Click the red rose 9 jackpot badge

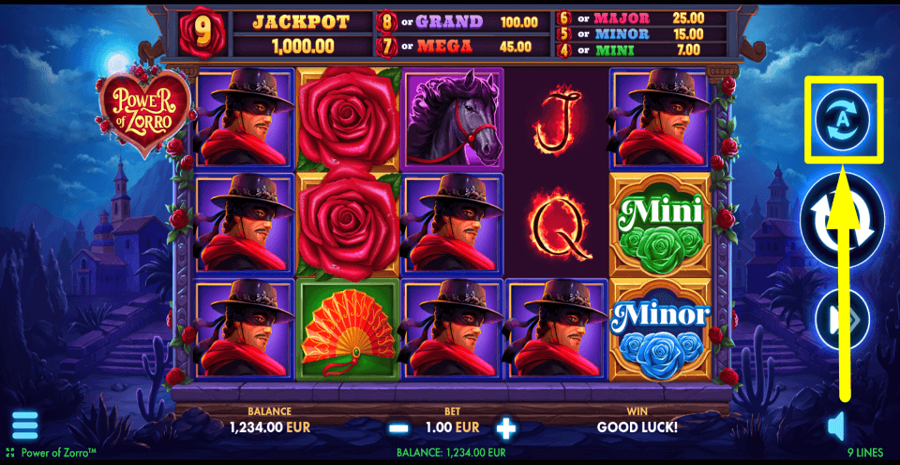202,33
